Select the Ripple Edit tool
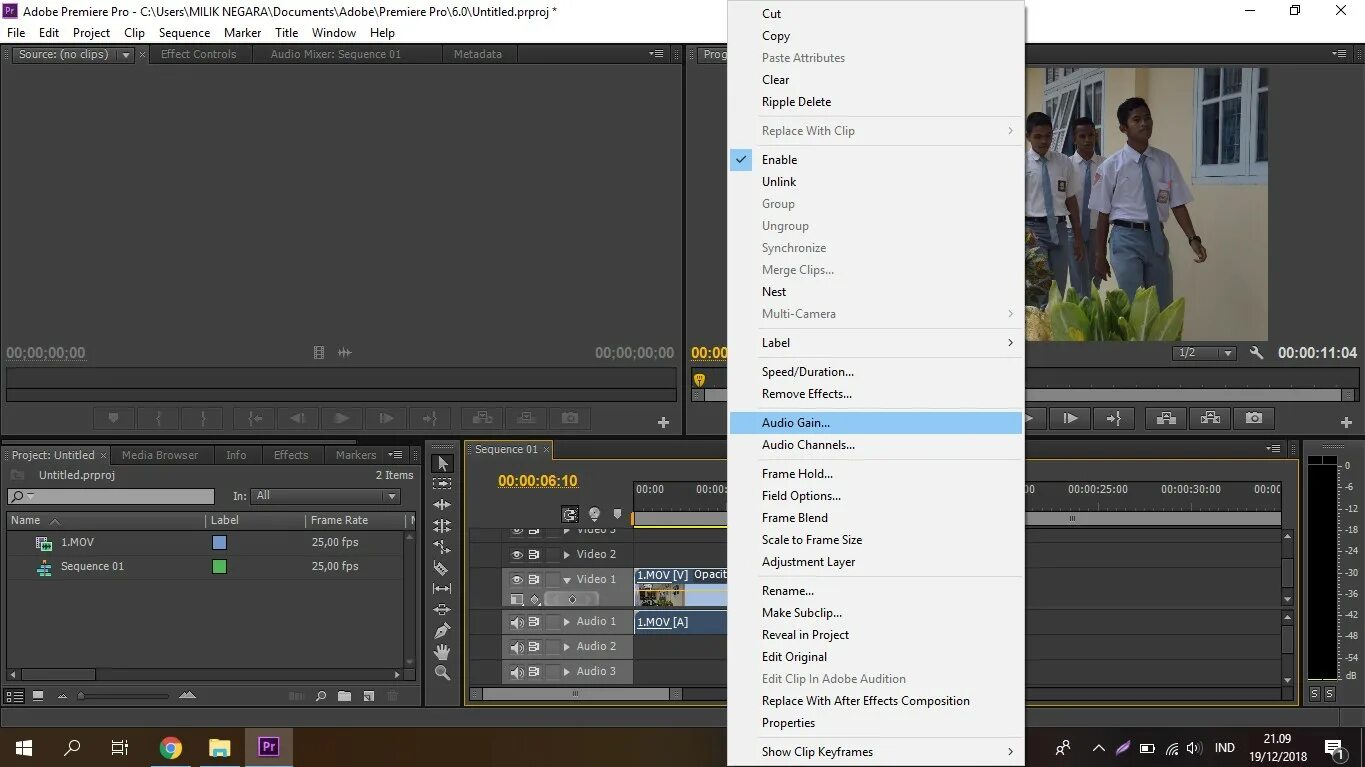 442,505
